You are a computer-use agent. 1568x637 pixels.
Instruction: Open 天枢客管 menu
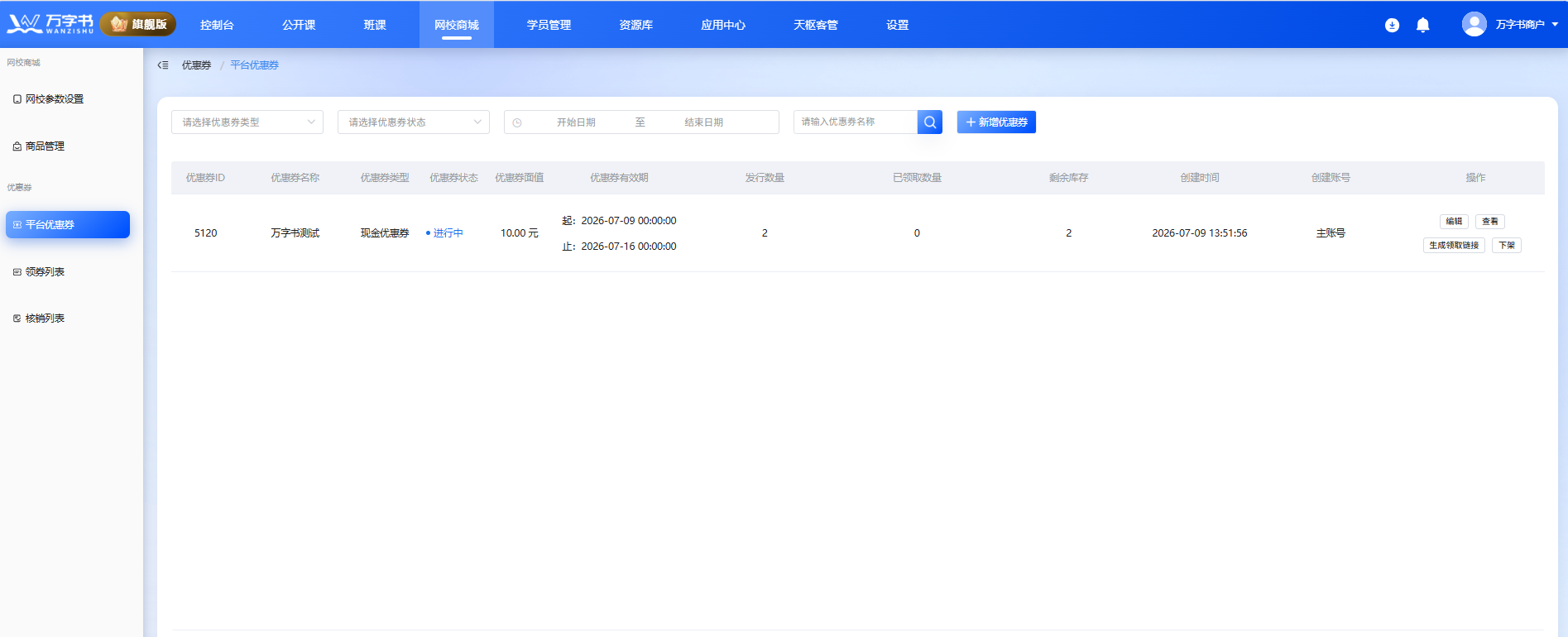(816, 25)
